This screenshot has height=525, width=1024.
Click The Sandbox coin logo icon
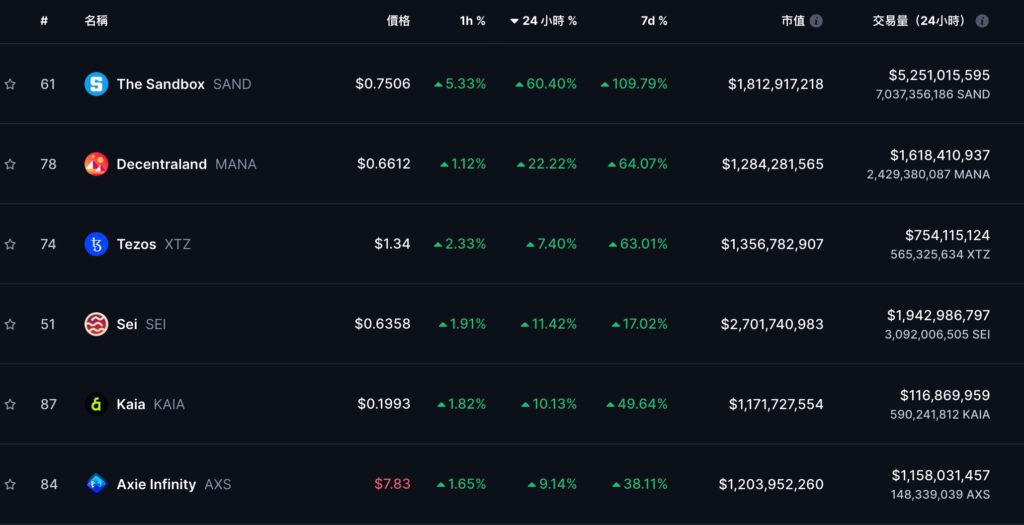[x=96, y=84]
